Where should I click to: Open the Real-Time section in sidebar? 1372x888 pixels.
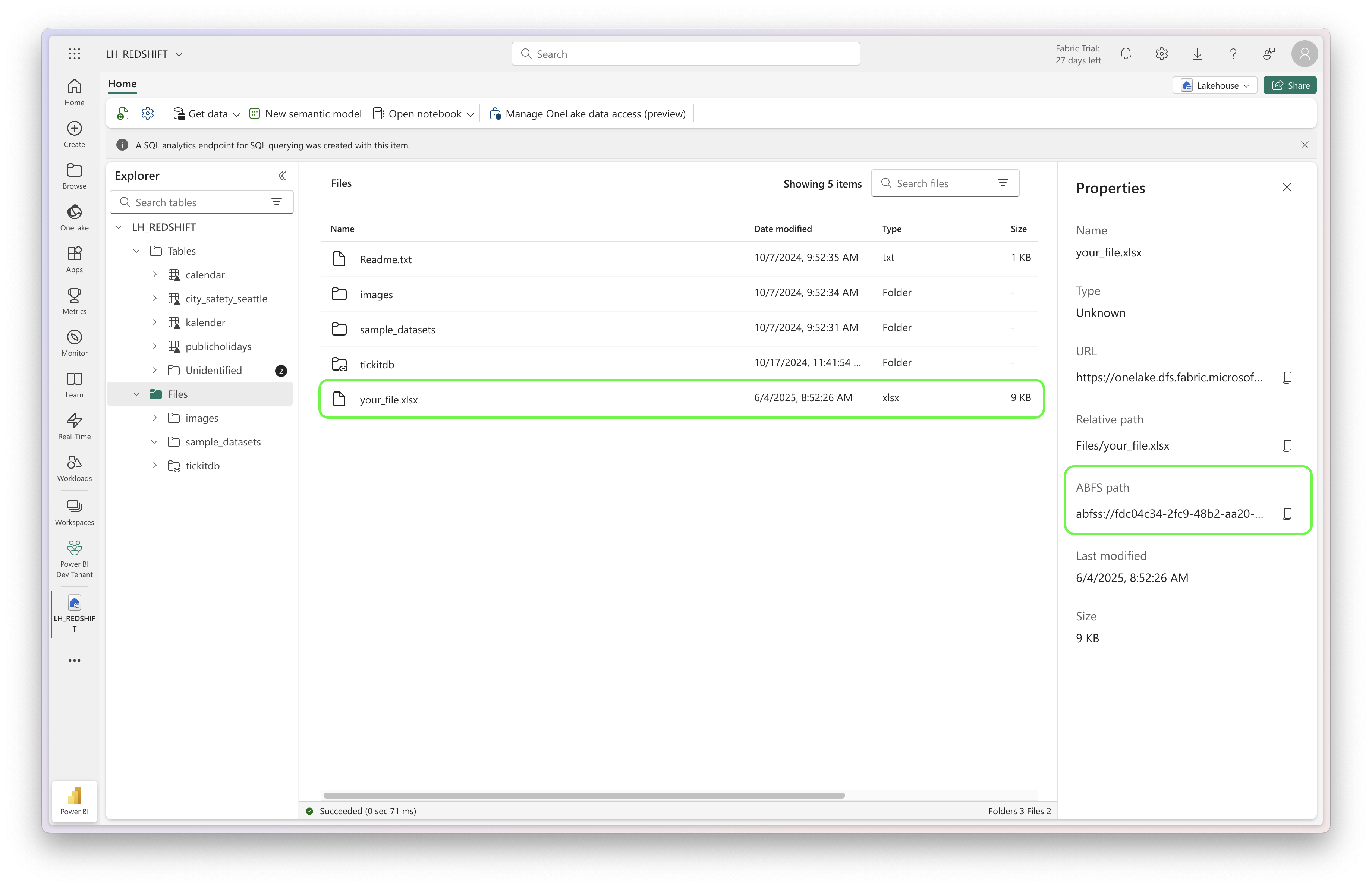(74, 426)
